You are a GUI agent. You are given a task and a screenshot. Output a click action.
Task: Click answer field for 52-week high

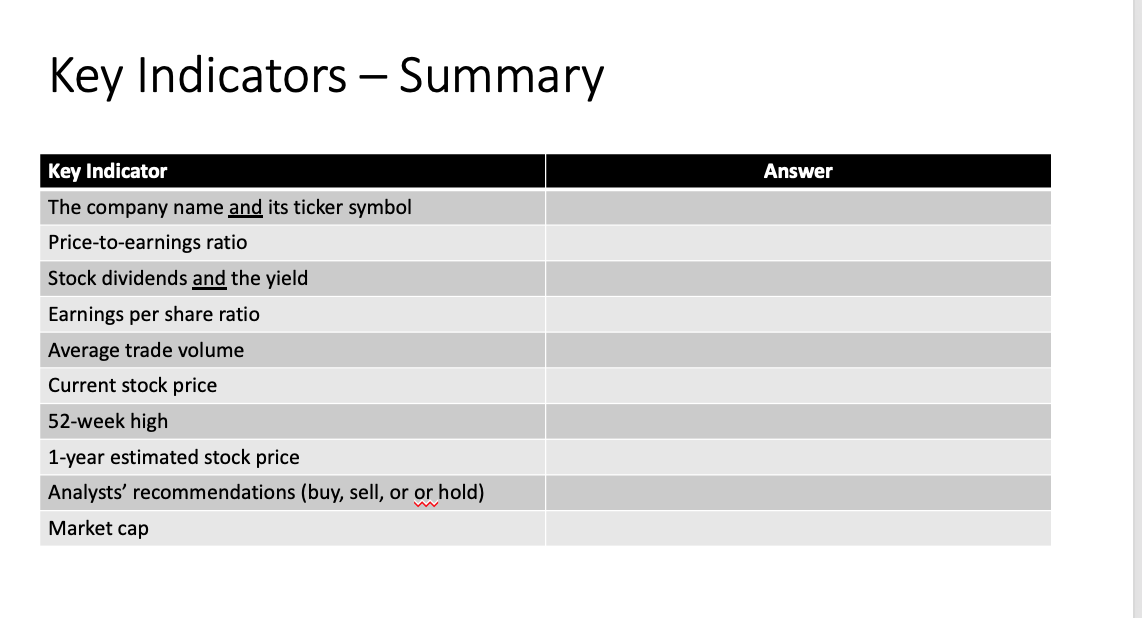coord(798,421)
